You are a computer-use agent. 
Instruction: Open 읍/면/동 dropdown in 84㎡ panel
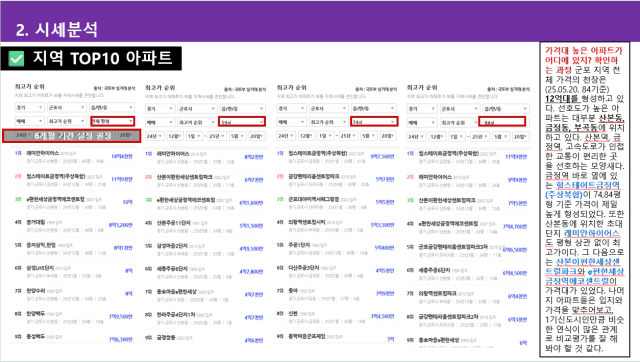click(506, 109)
